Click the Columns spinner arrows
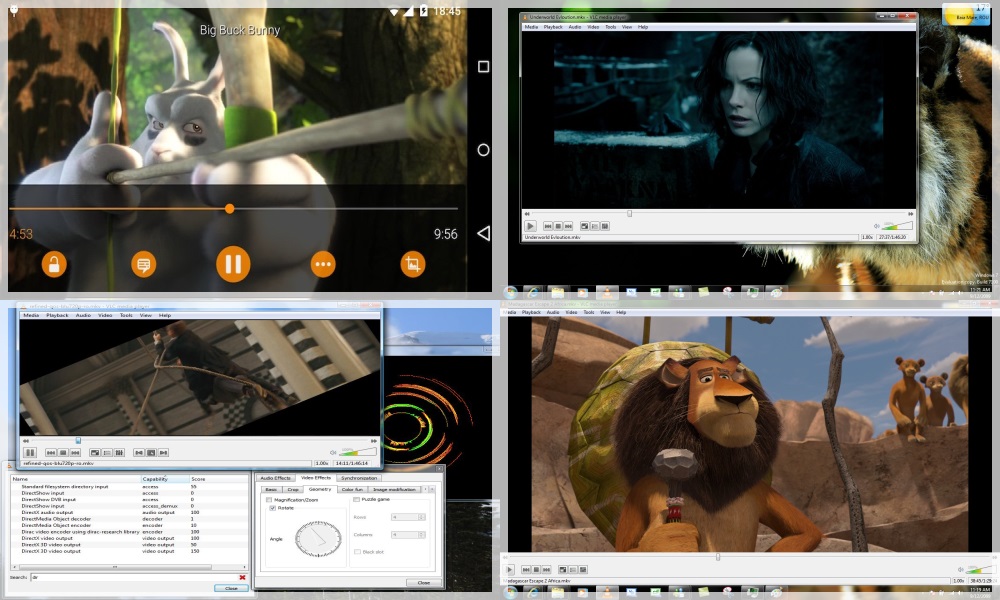 [x=422, y=534]
